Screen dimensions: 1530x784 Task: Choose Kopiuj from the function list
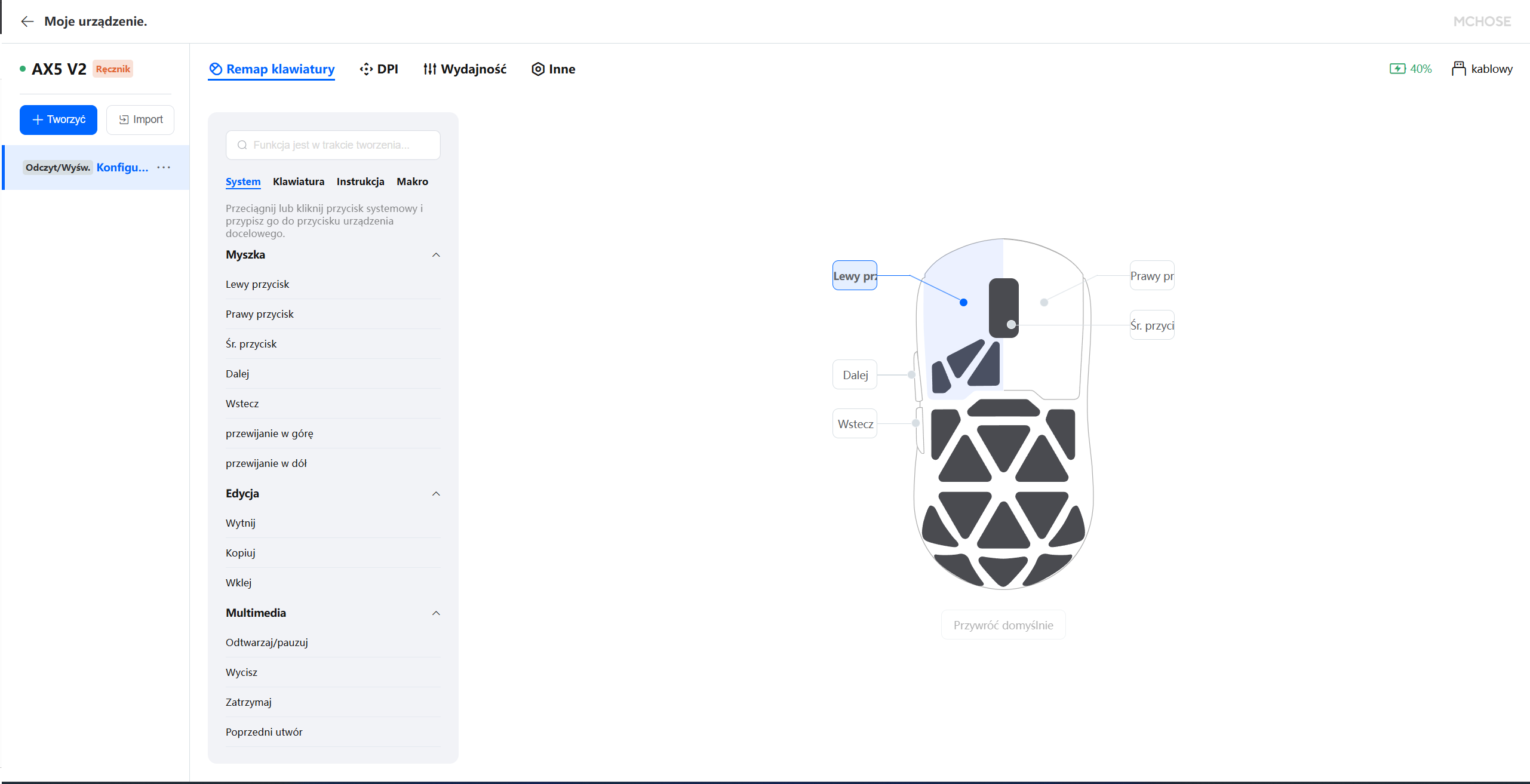coord(241,553)
